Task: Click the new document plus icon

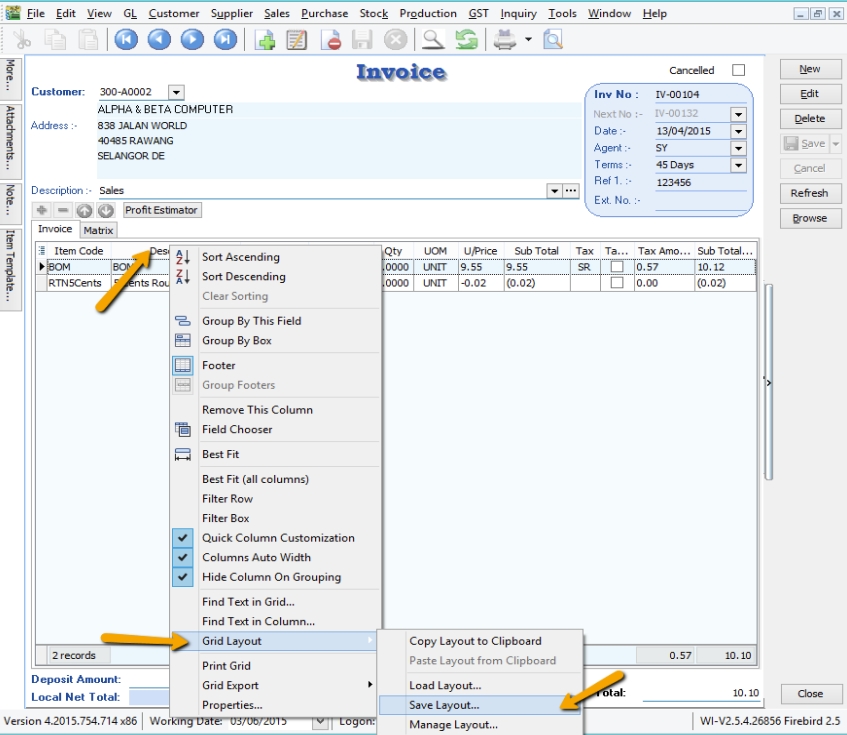Action: pyautogui.click(x=265, y=40)
